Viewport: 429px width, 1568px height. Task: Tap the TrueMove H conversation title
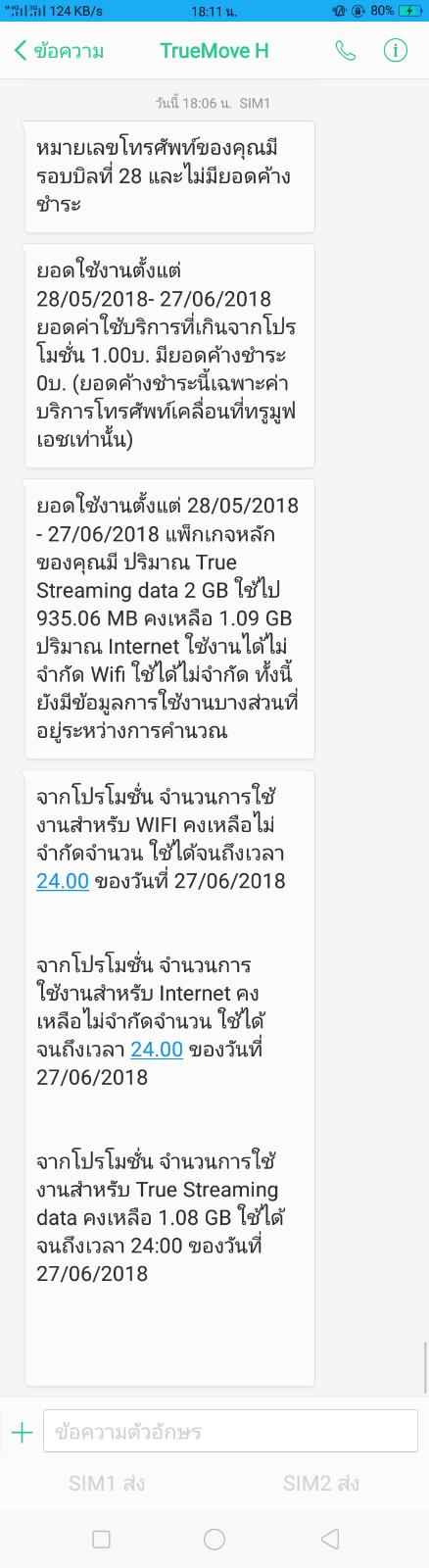pos(214,51)
